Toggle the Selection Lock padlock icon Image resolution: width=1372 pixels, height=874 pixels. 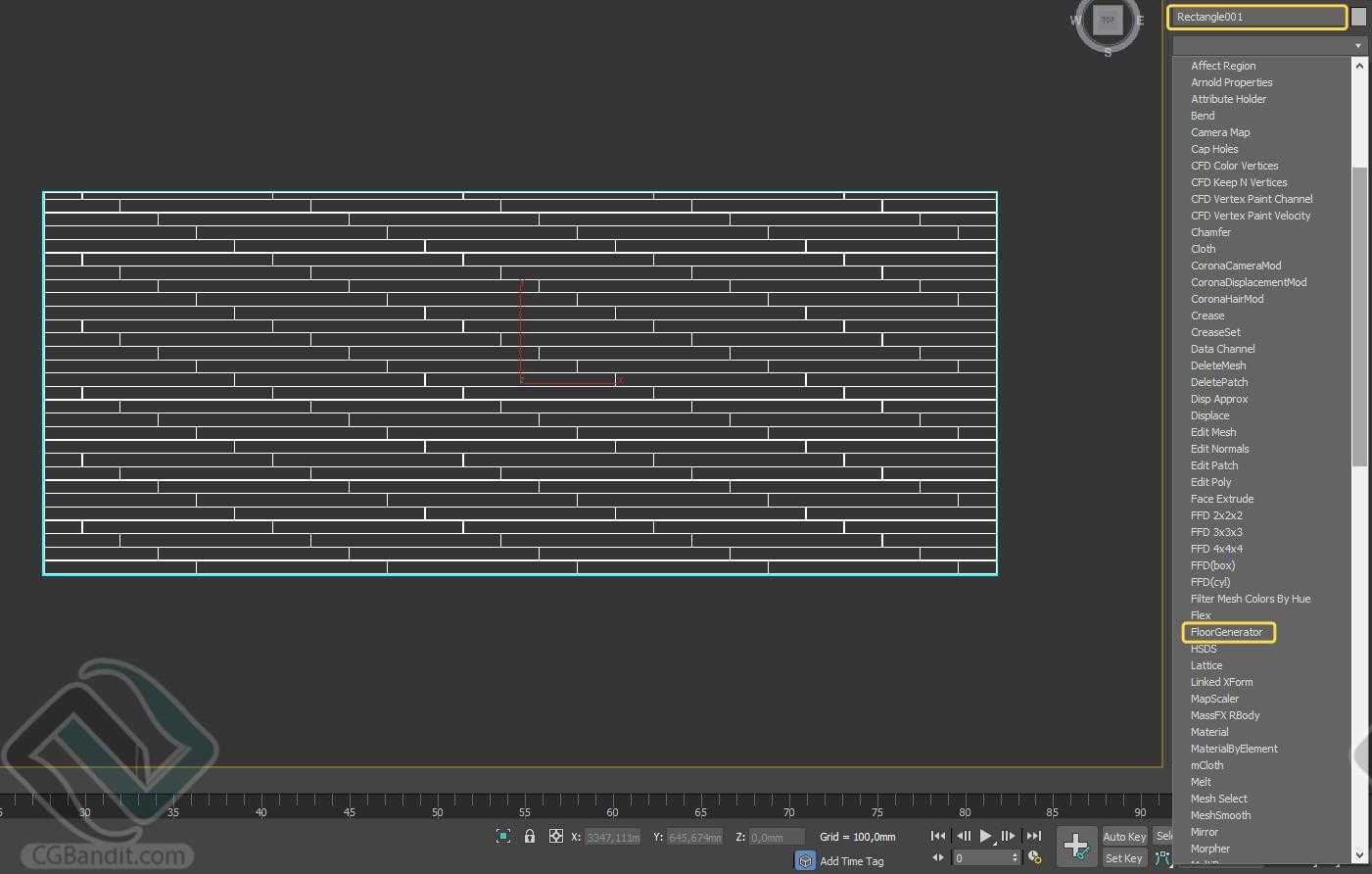tap(530, 836)
